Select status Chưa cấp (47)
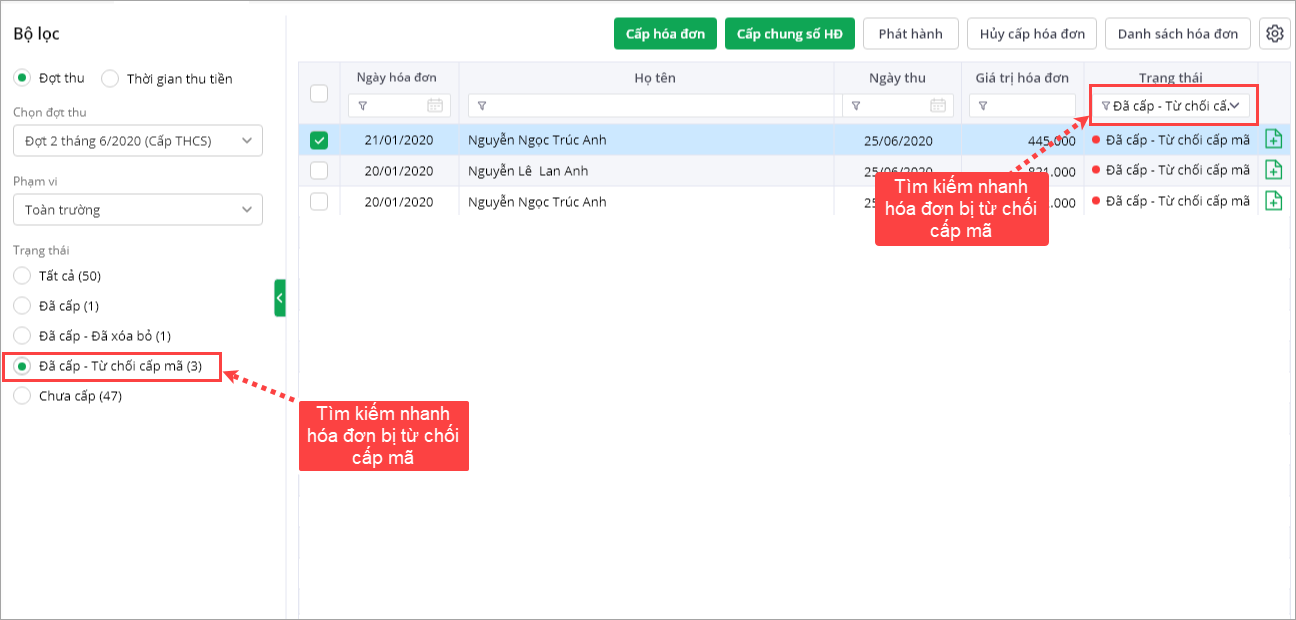 click(x=22, y=396)
